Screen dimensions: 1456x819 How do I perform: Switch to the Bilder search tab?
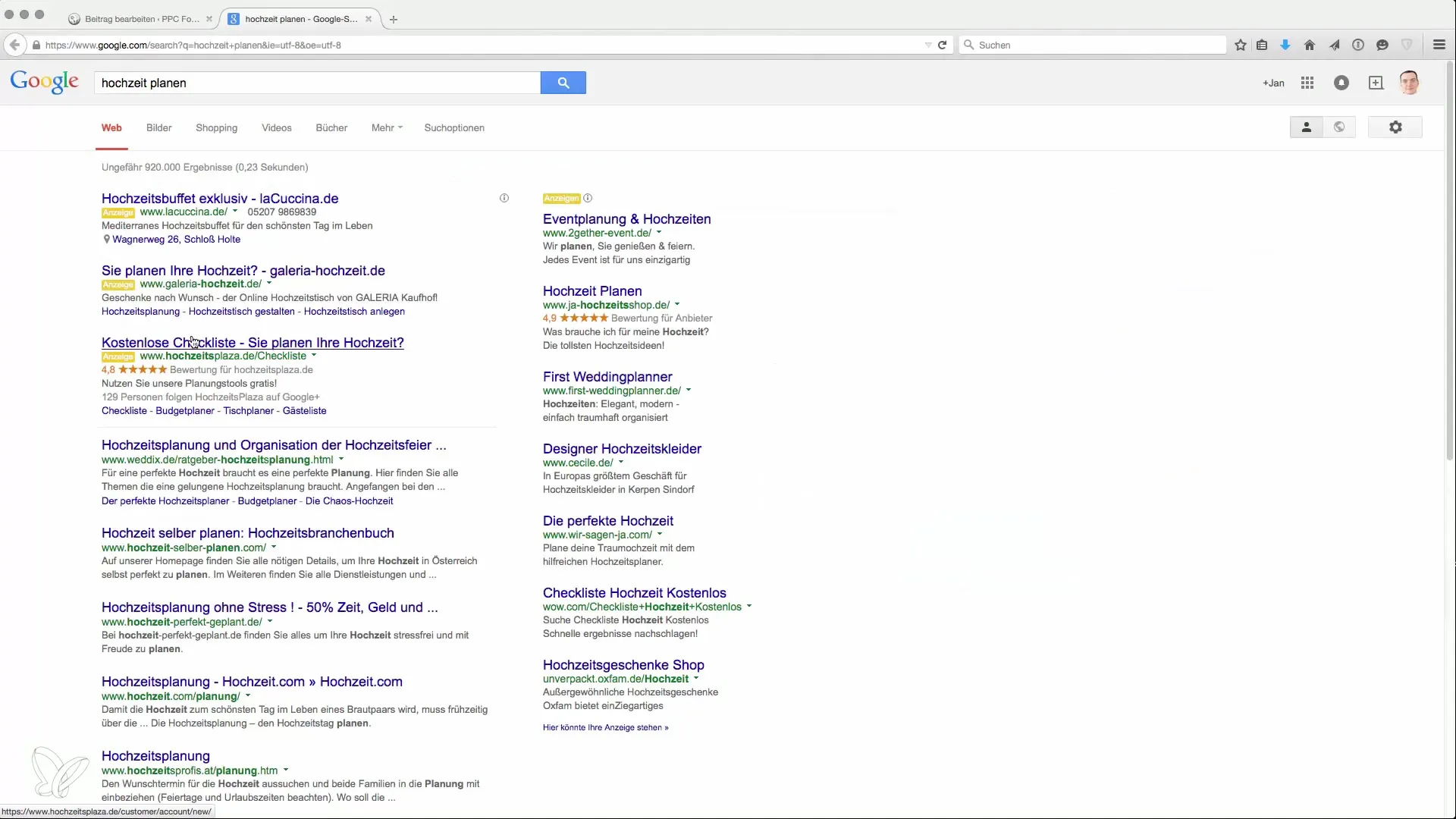(x=159, y=127)
